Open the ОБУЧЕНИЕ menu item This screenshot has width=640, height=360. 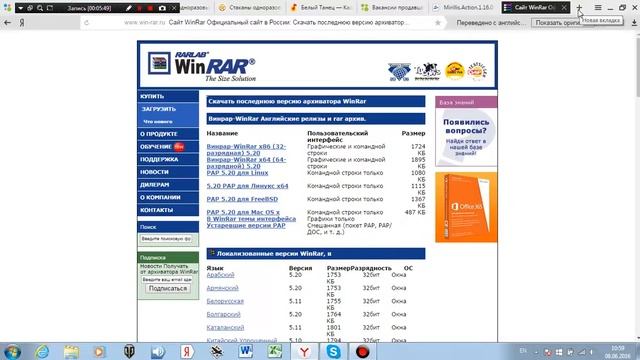click(x=168, y=147)
